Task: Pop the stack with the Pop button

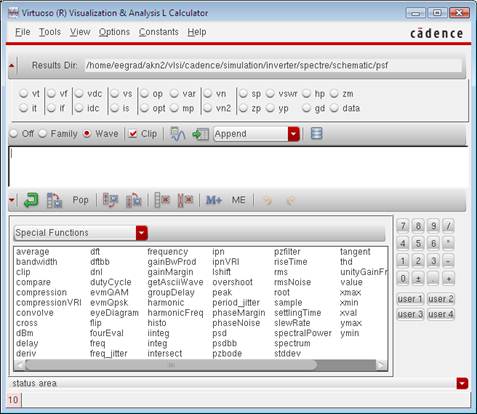Action: point(80,200)
